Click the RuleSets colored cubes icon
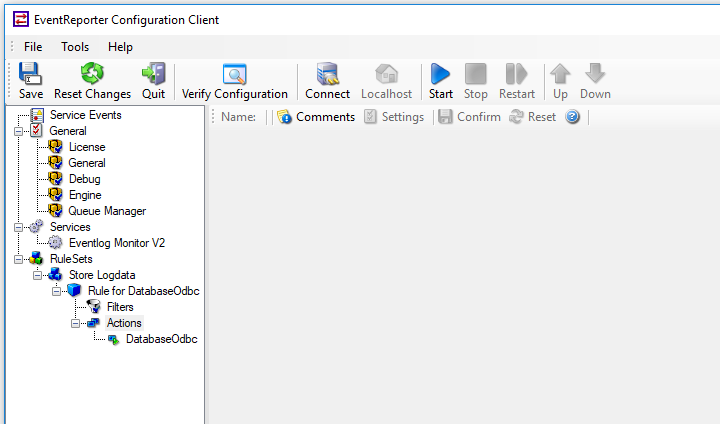 [36, 259]
